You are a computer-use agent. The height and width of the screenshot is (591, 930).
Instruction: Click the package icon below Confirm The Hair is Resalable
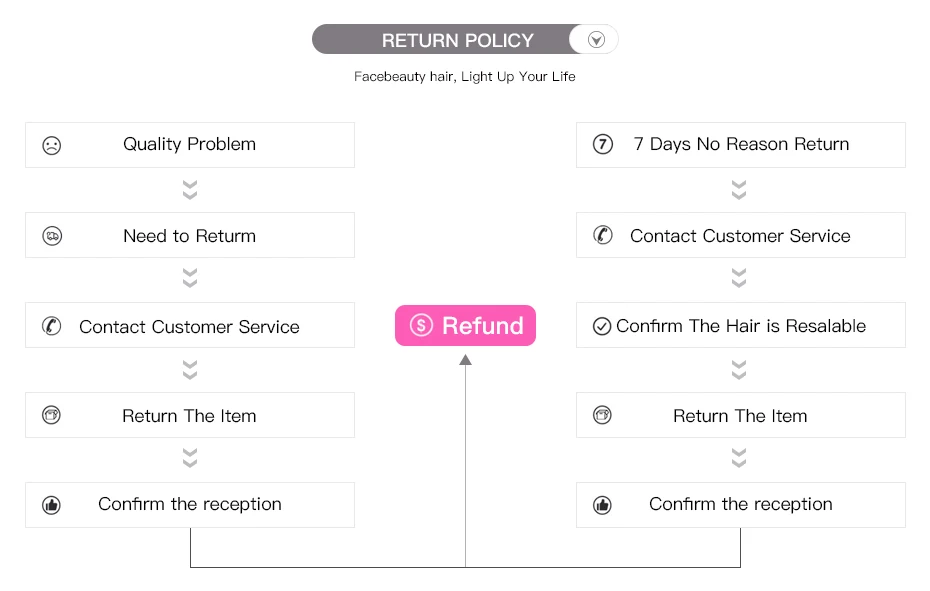(602, 415)
